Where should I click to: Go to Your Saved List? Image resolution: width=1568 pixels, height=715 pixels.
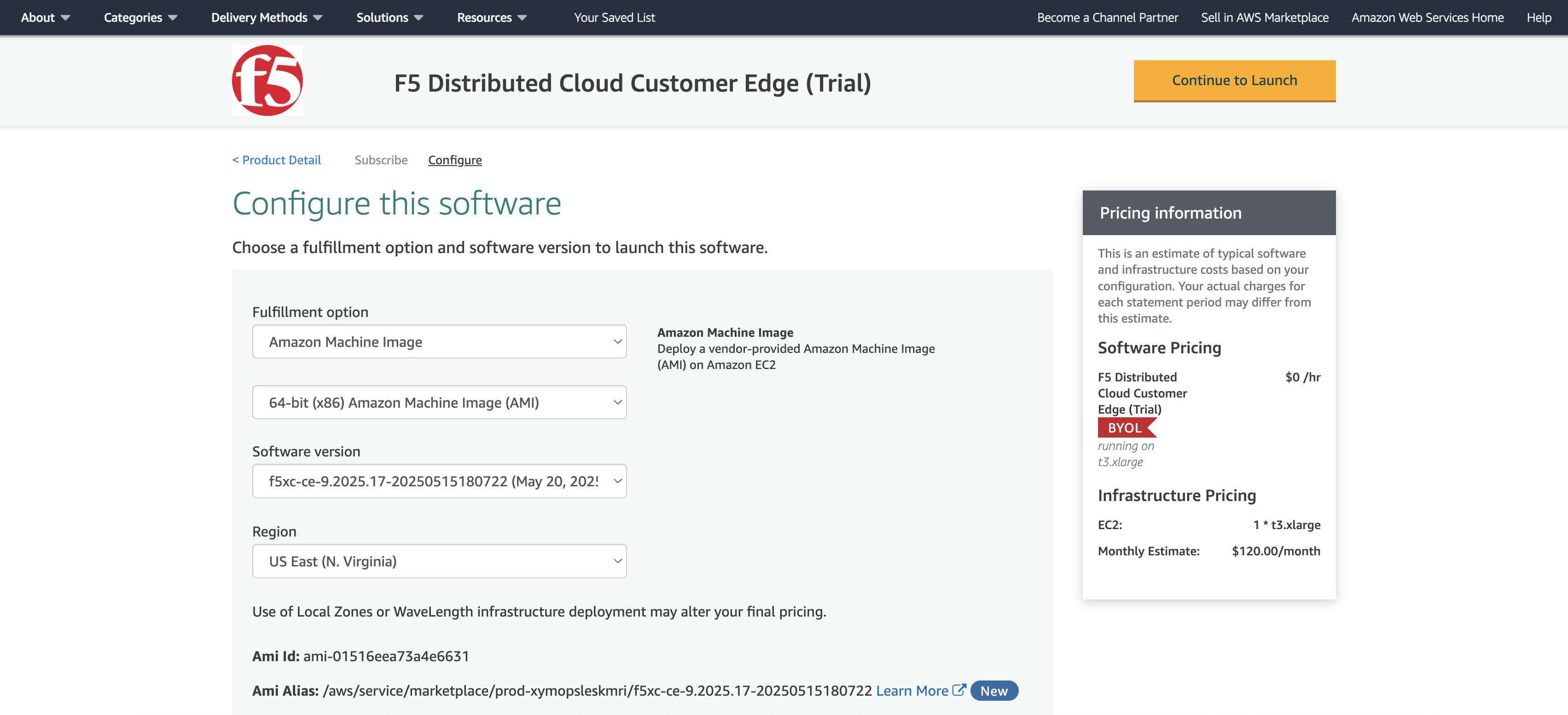(614, 17)
